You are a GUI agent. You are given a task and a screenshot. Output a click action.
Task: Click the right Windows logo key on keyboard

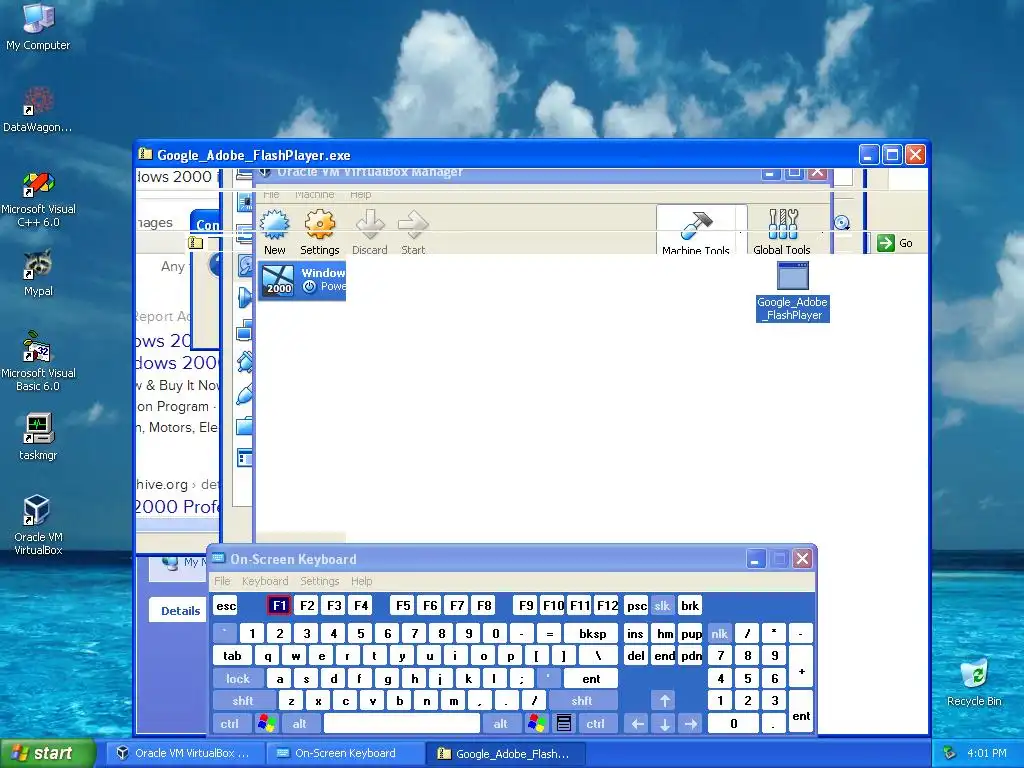(x=537, y=724)
